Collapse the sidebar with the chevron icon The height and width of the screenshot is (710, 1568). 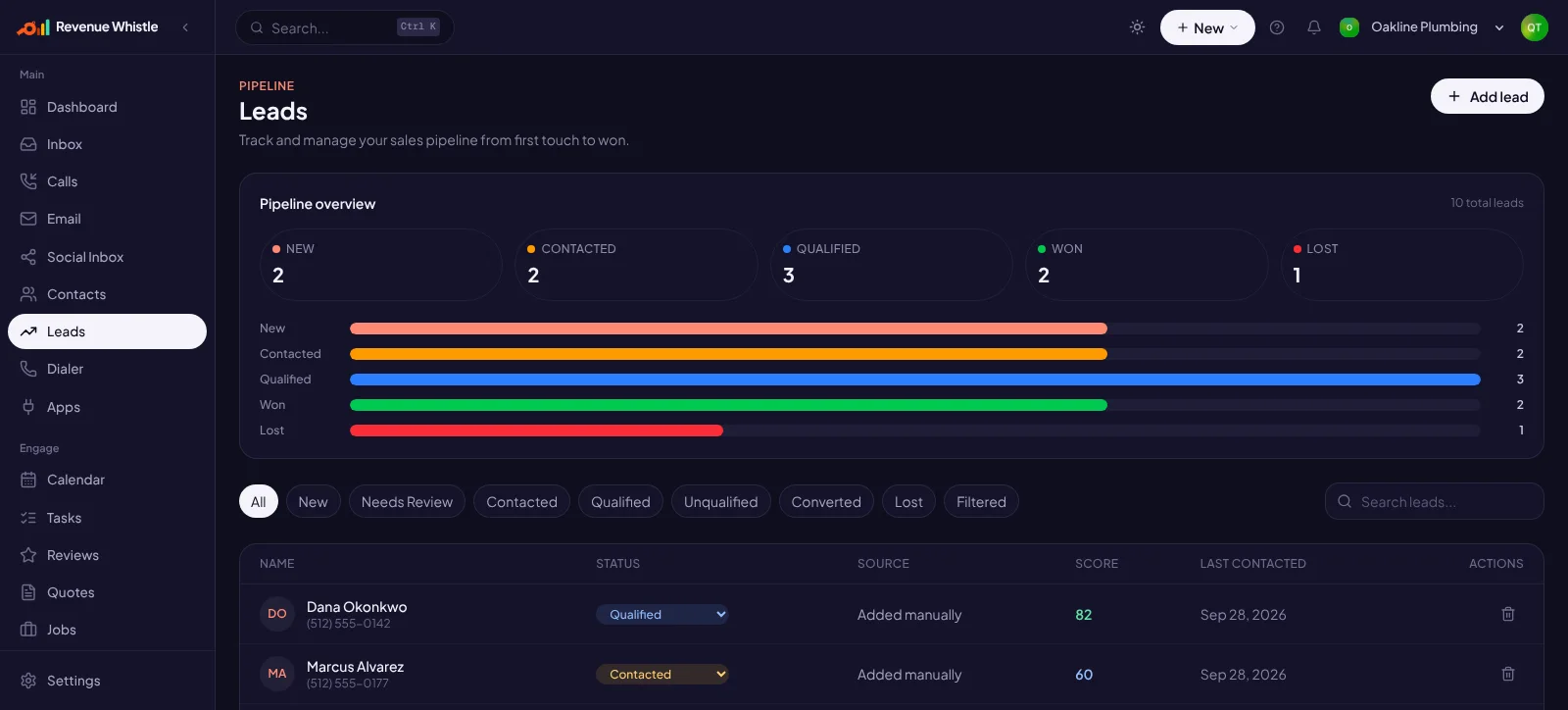(185, 27)
